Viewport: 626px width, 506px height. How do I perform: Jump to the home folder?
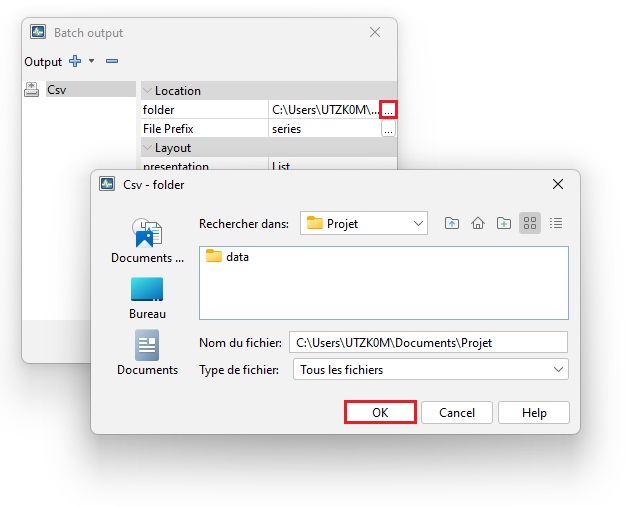[478, 223]
